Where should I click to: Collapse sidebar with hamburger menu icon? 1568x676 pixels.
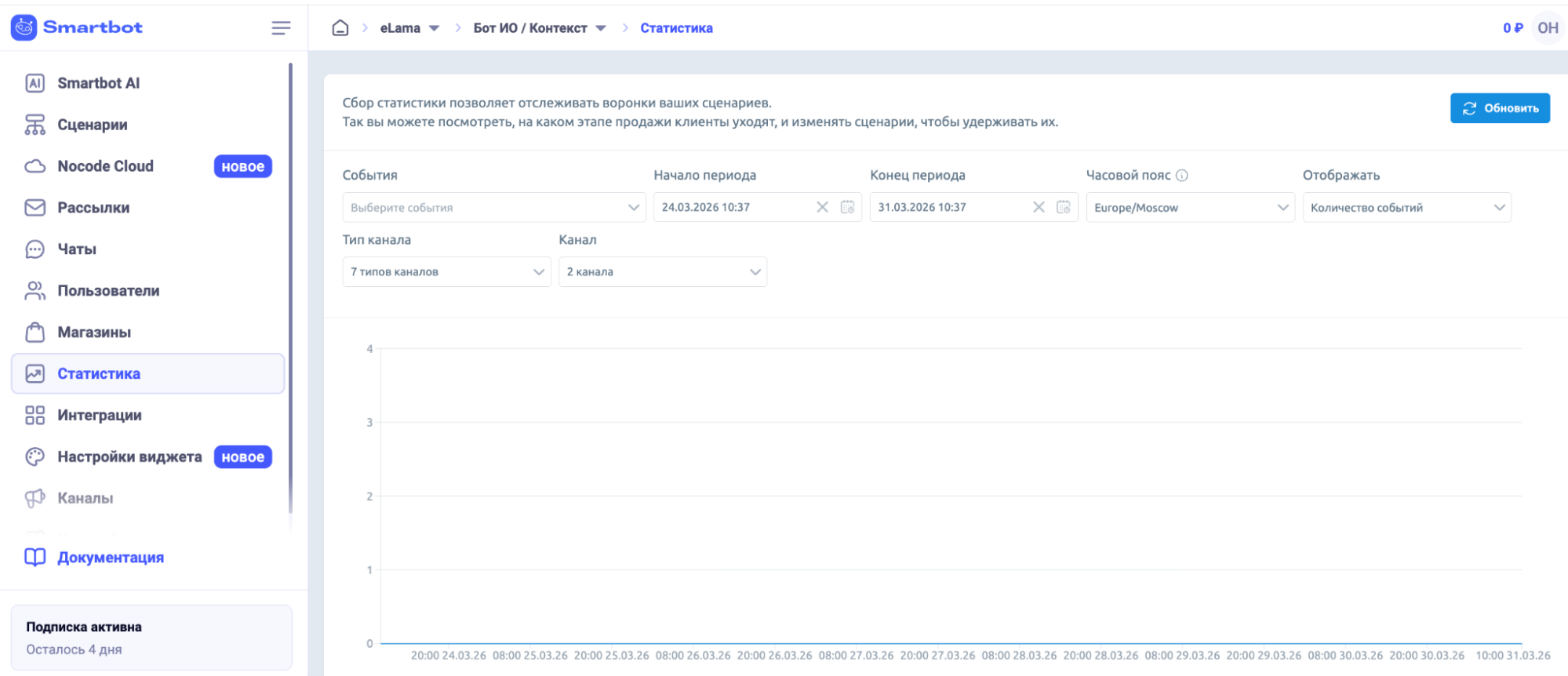pyautogui.click(x=281, y=28)
